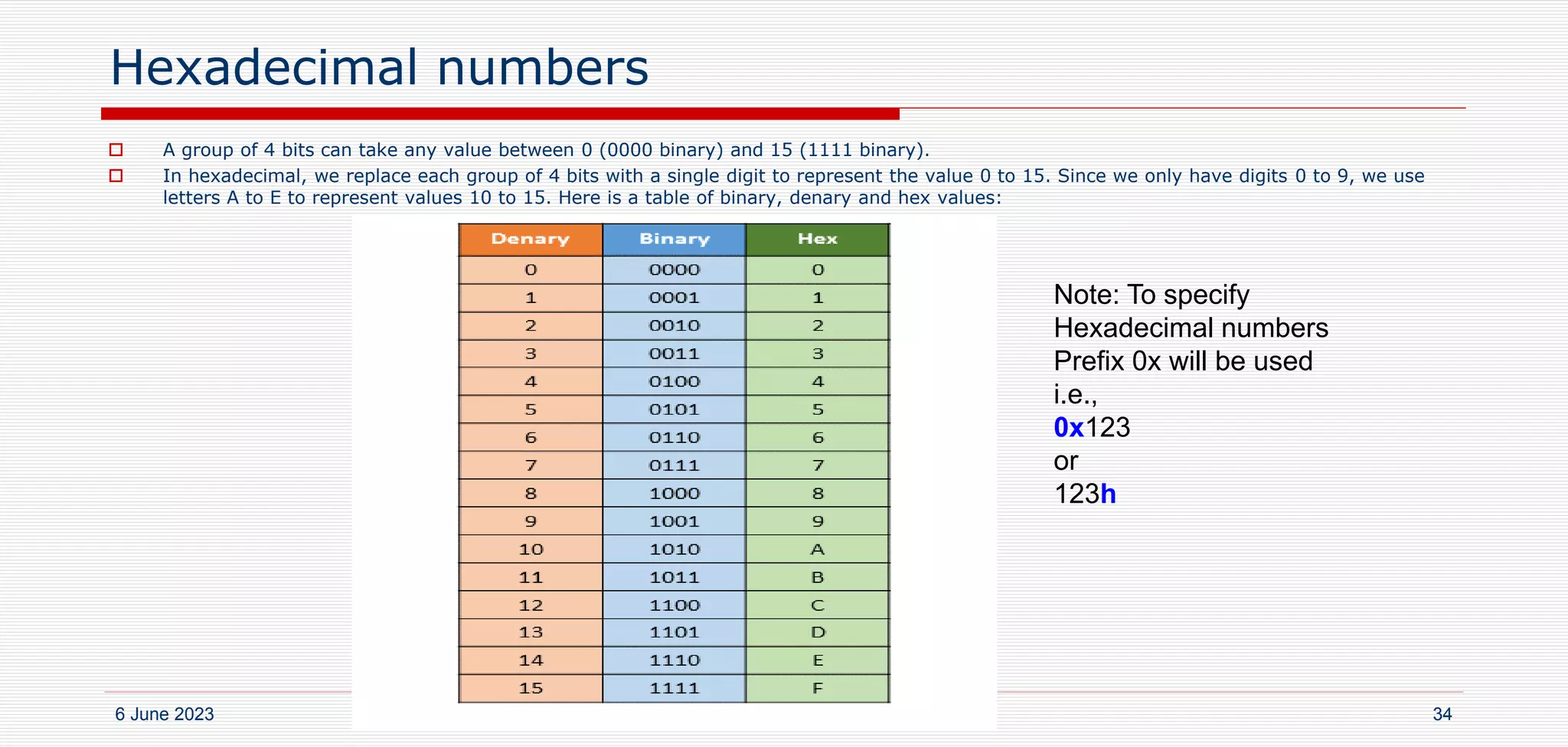
Task: Click denary cell '14'
Action: (x=531, y=661)
